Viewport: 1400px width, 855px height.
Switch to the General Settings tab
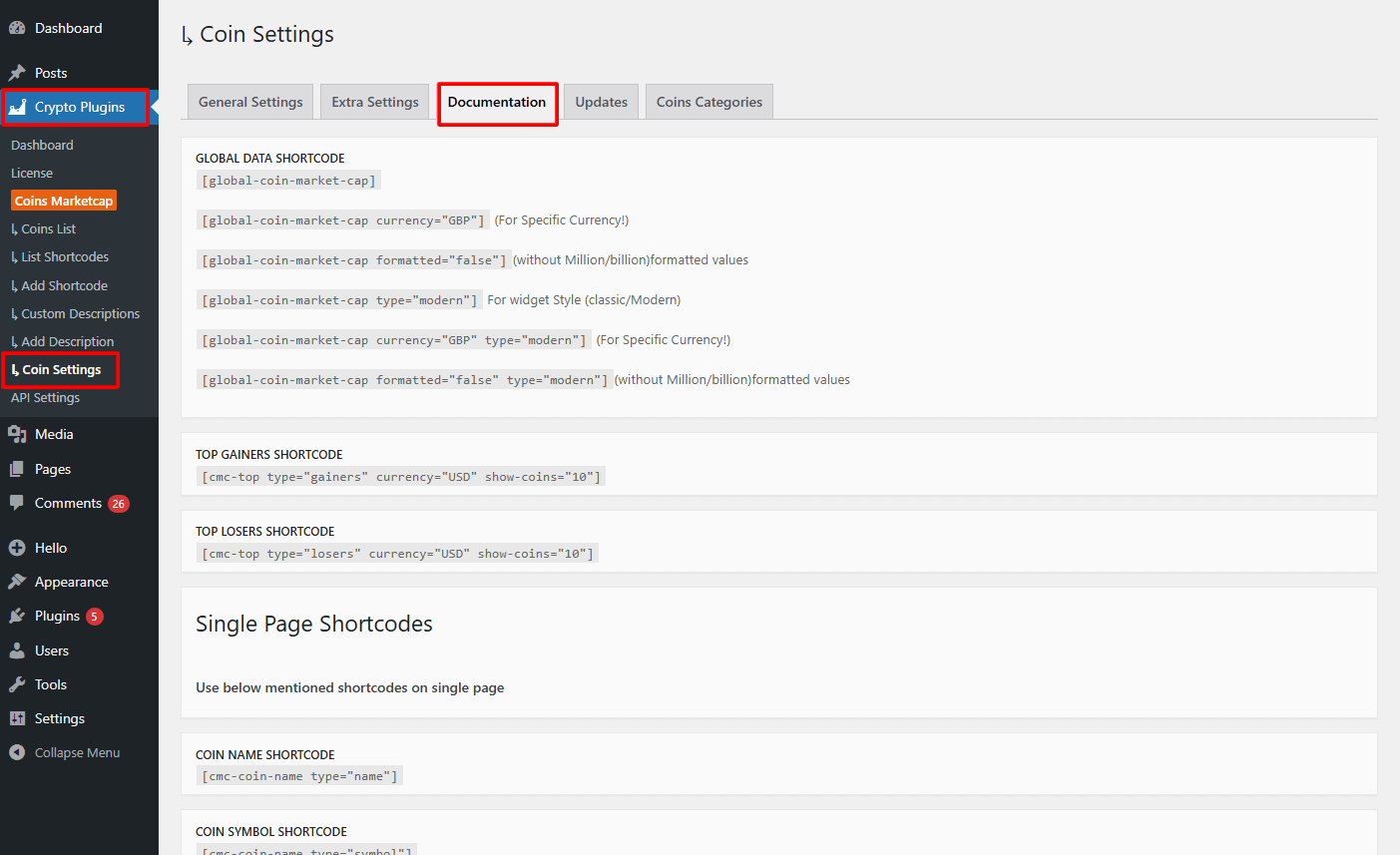click(250, 102)
